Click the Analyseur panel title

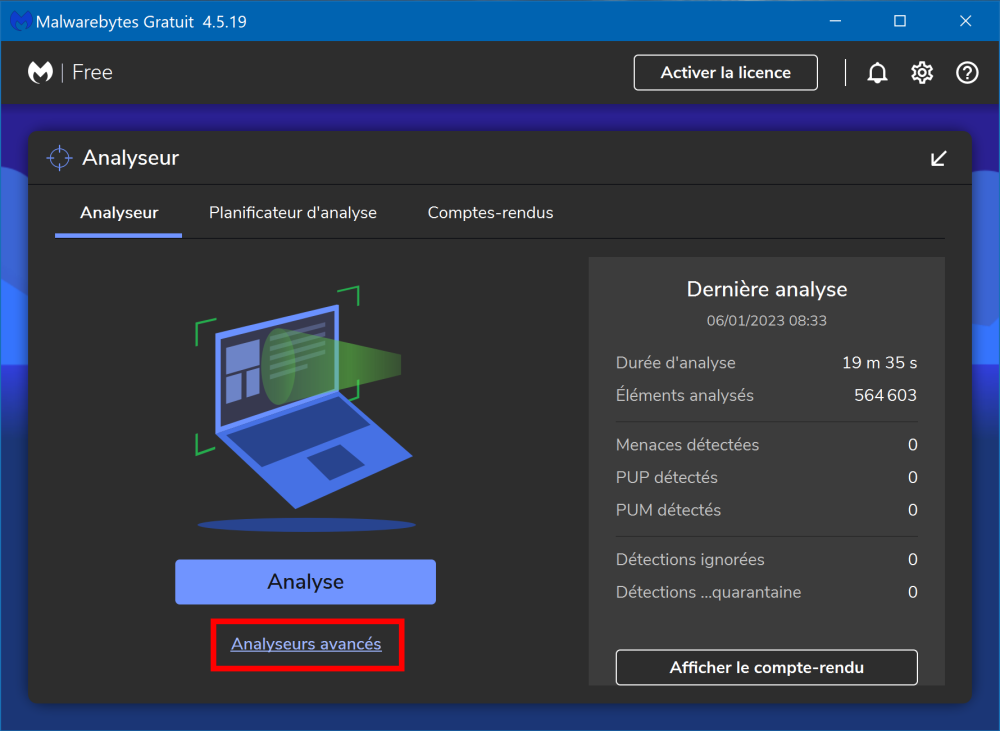[x=131, y=158]
